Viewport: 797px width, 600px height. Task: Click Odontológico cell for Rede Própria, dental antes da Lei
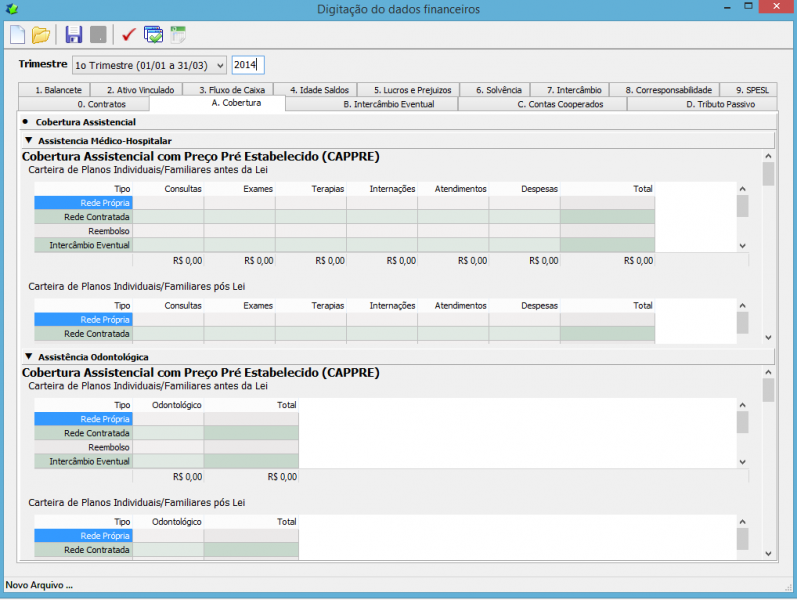[168, 419]
